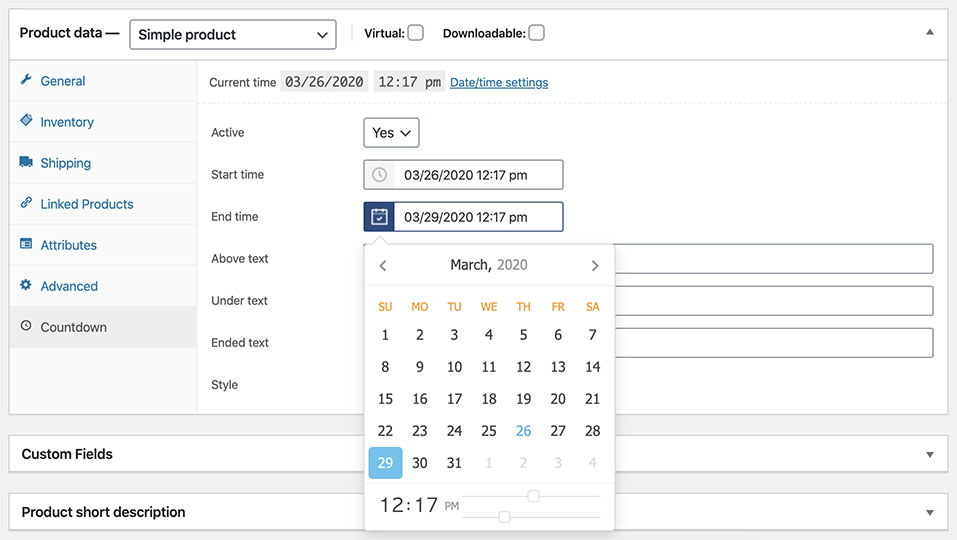
Task: Select day 30 in the calendar
Action: pos(420,463)
